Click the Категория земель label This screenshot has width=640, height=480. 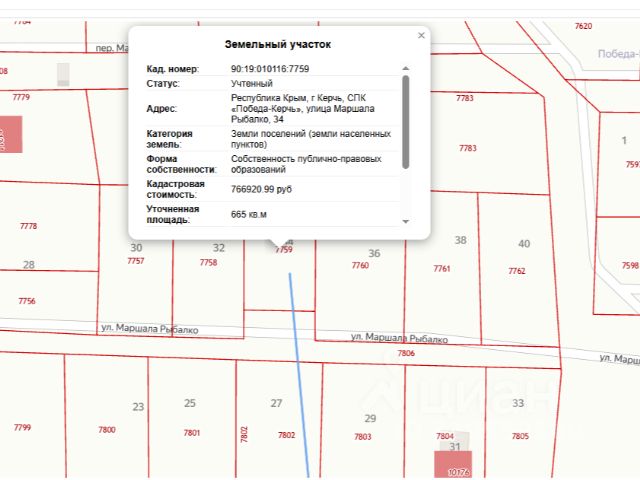coord(169,139)
